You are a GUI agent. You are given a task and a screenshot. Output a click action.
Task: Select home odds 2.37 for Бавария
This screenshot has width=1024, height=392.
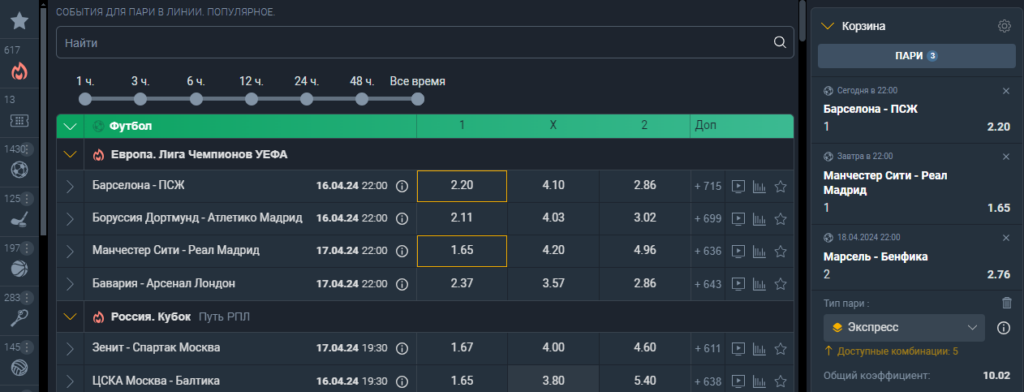[462, 284]
